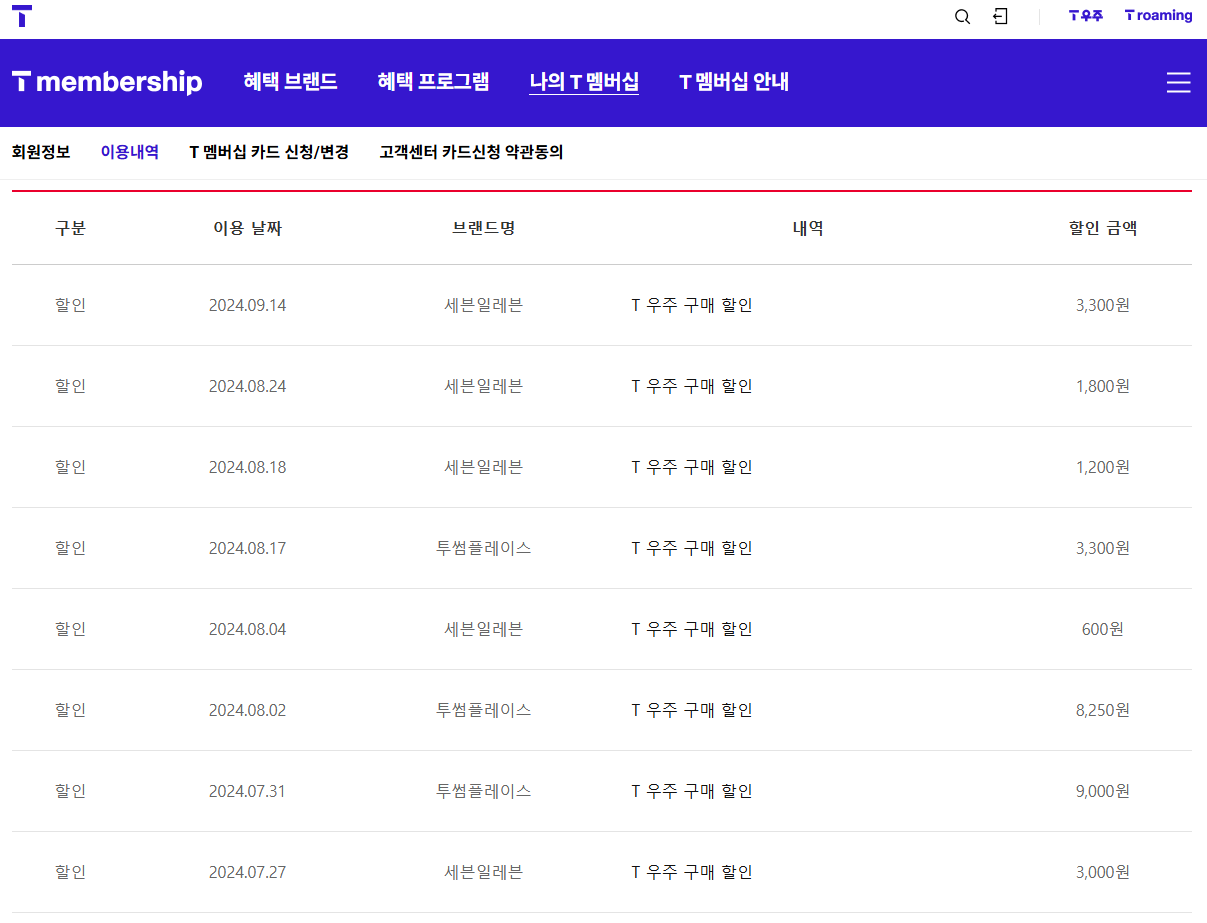
Task: Open T 멤버십 안내 menu
Action: click(x=734, y=82)
